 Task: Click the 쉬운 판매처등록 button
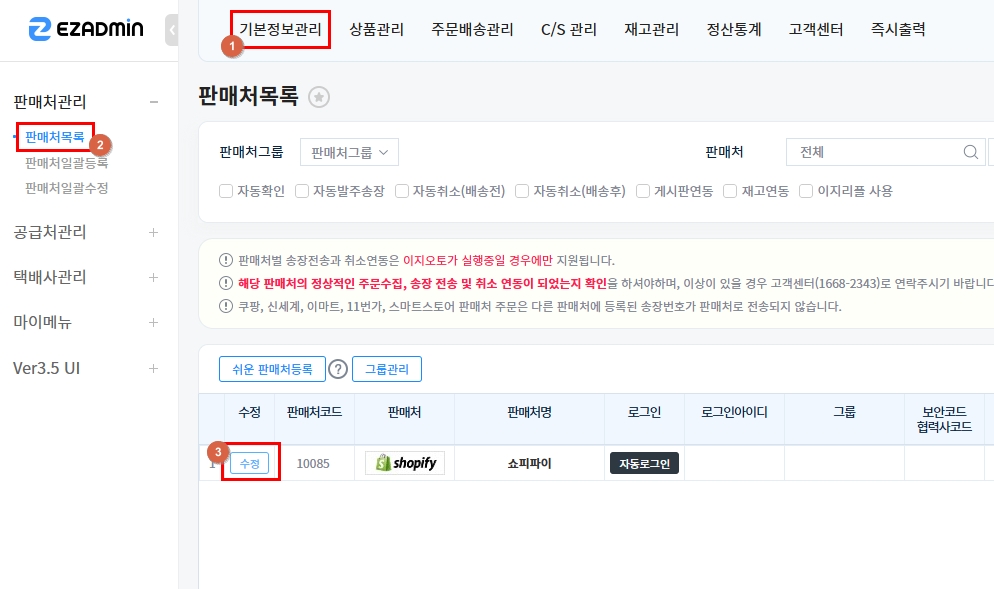click(x=272, y=369)
